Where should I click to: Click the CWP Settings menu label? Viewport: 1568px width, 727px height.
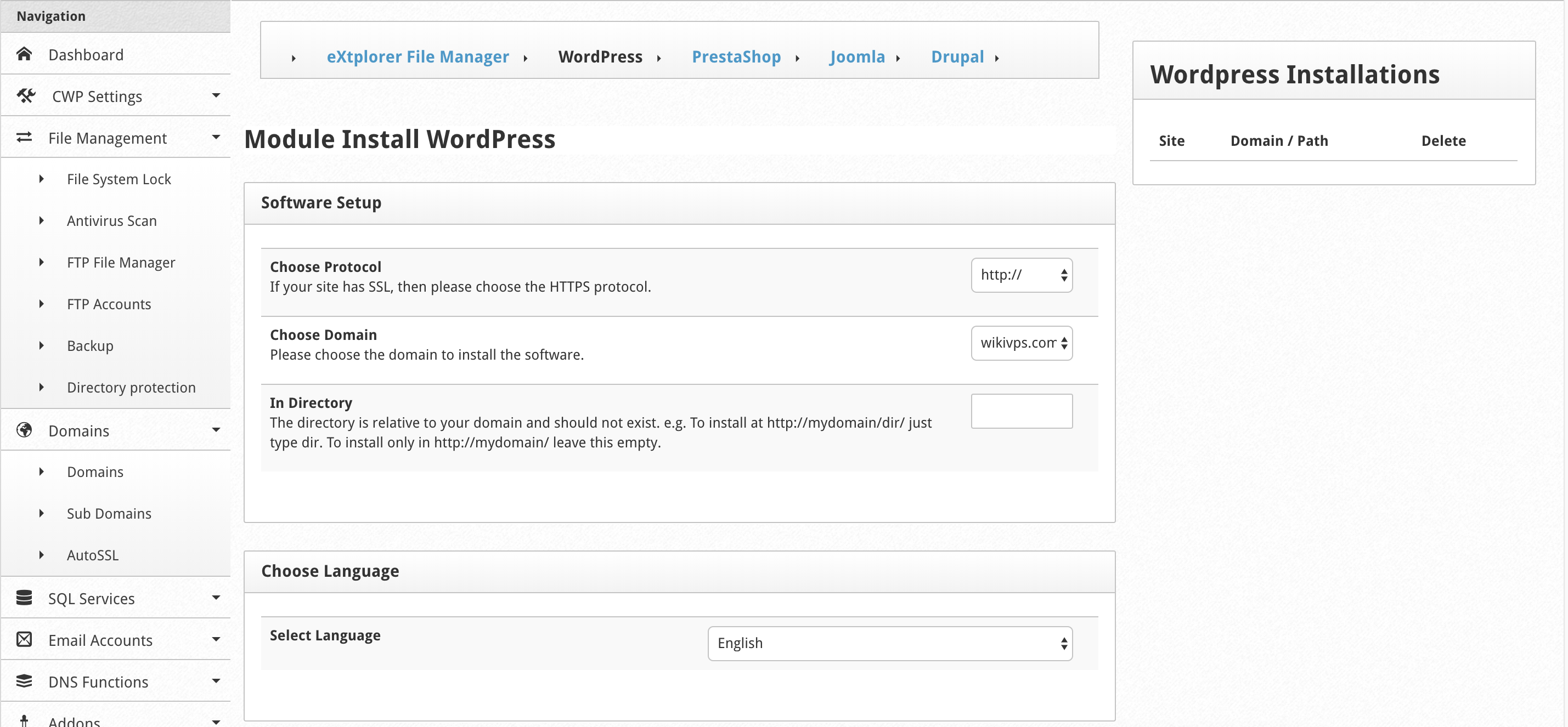click(97, 96)
